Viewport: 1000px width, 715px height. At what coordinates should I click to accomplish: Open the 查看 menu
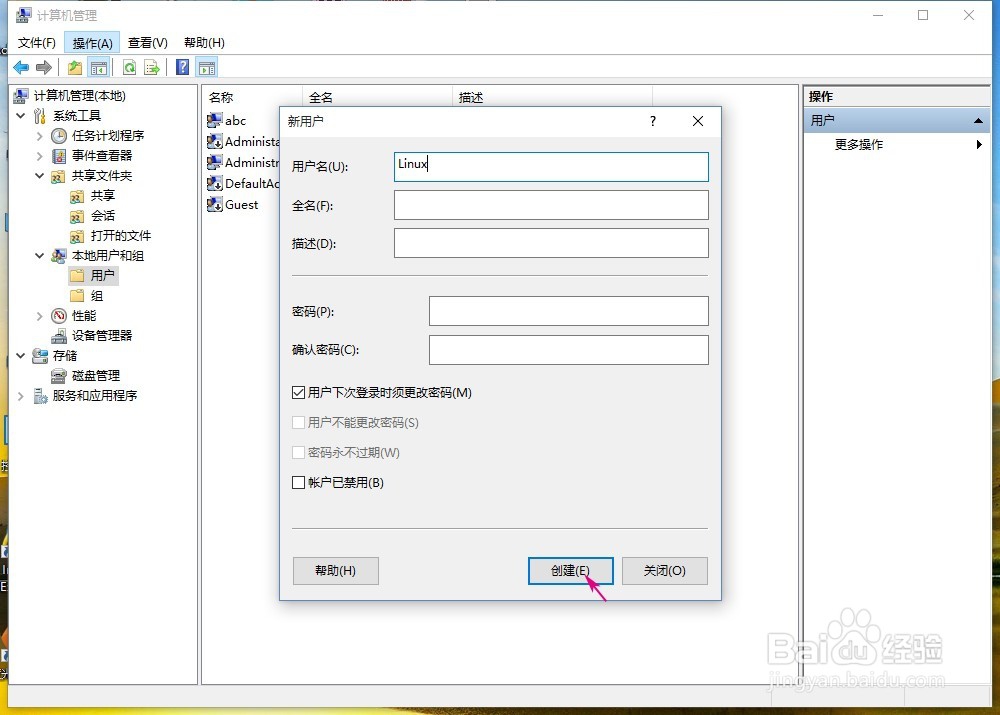[x=146, y=42]
